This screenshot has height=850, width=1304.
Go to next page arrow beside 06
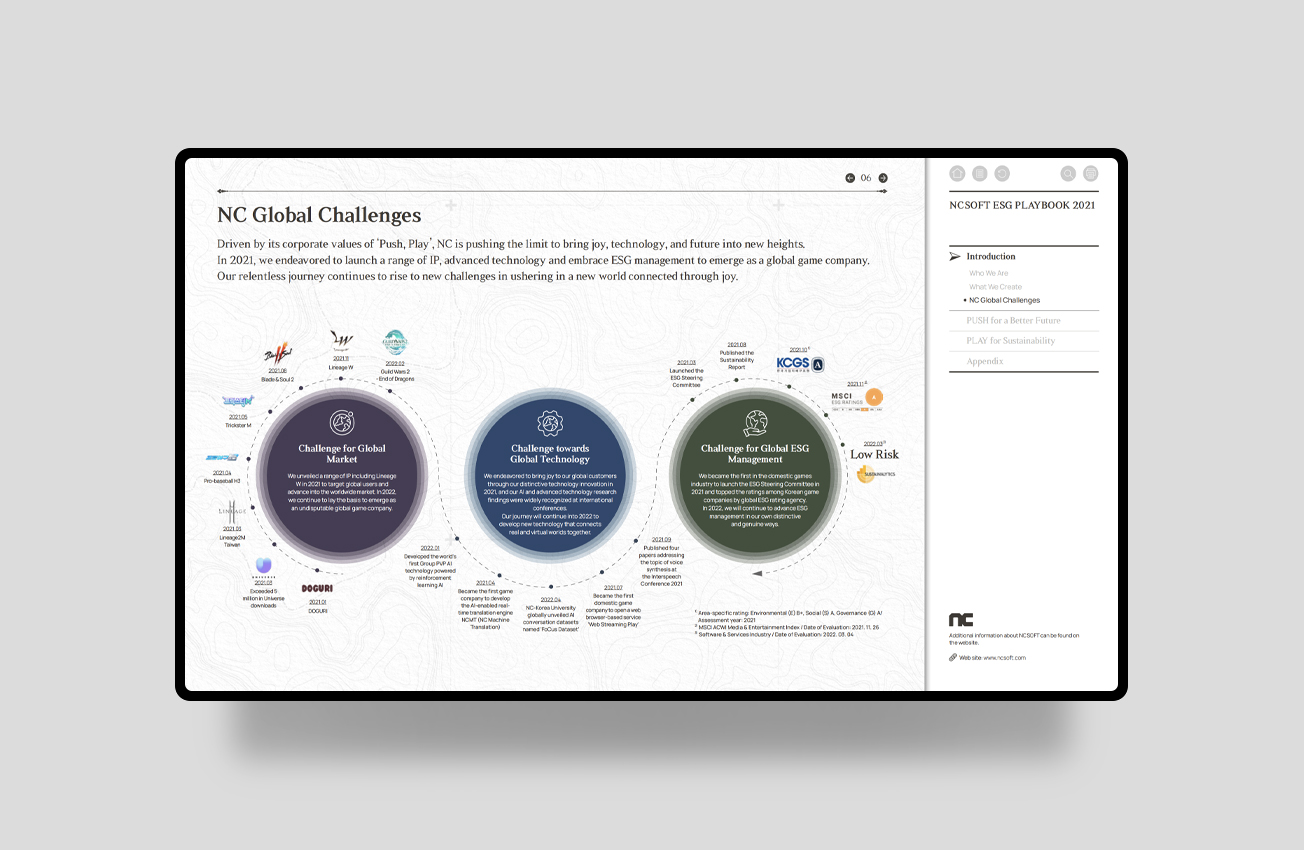(883, 178)
